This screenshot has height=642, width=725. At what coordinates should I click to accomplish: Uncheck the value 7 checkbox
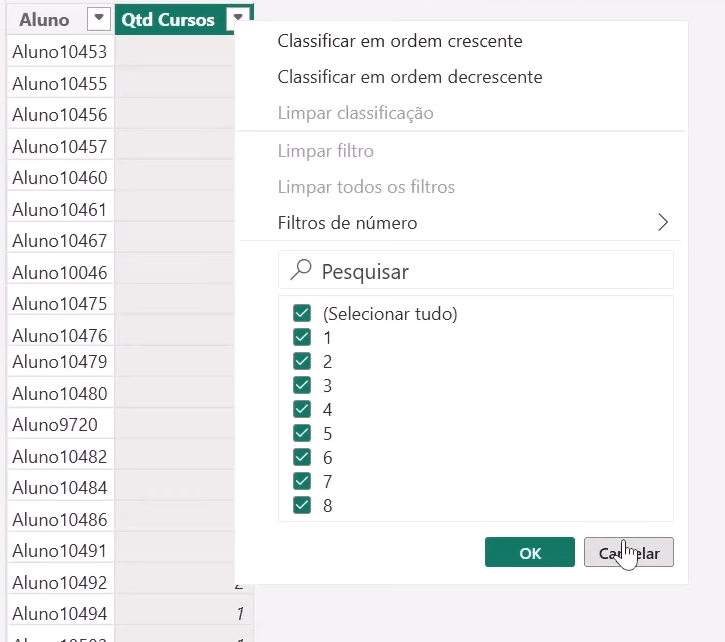click(302, 482)
